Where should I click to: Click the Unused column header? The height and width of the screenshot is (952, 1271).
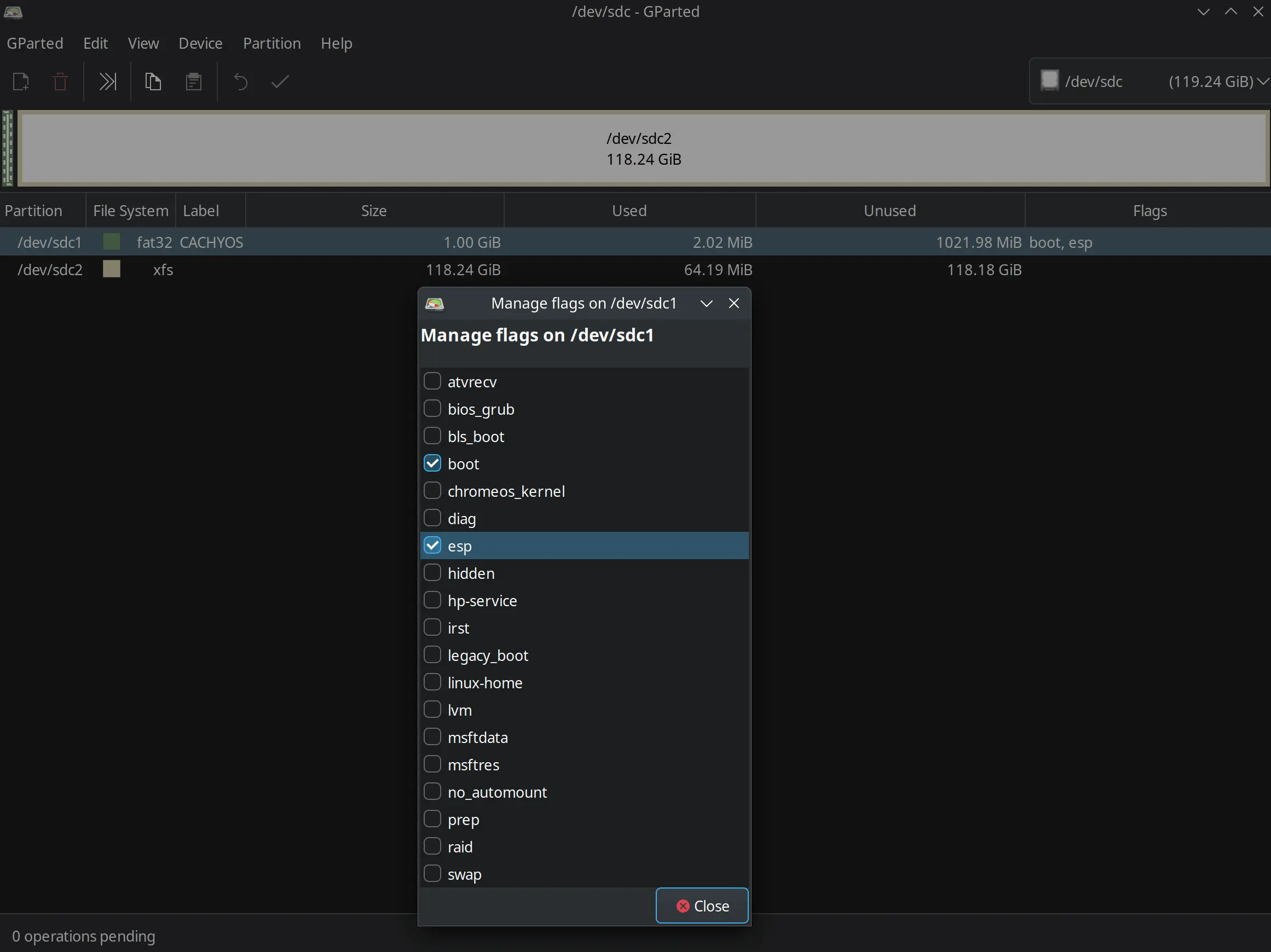coord(890,211)
